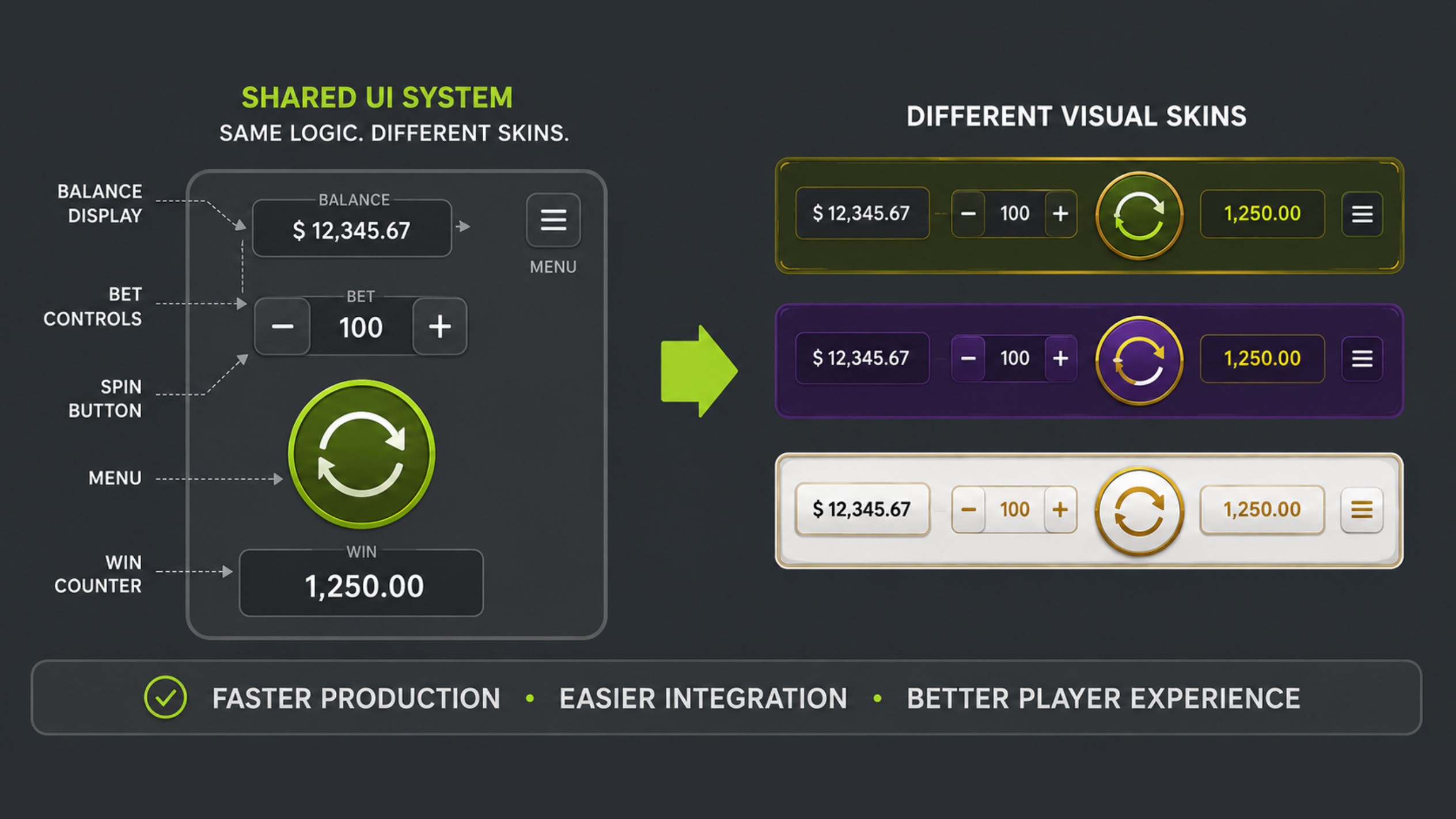Click the SHARED UI SYSTEM heading
The height and width of the screenshot is (819, 1456).
(x=377, y=97)
